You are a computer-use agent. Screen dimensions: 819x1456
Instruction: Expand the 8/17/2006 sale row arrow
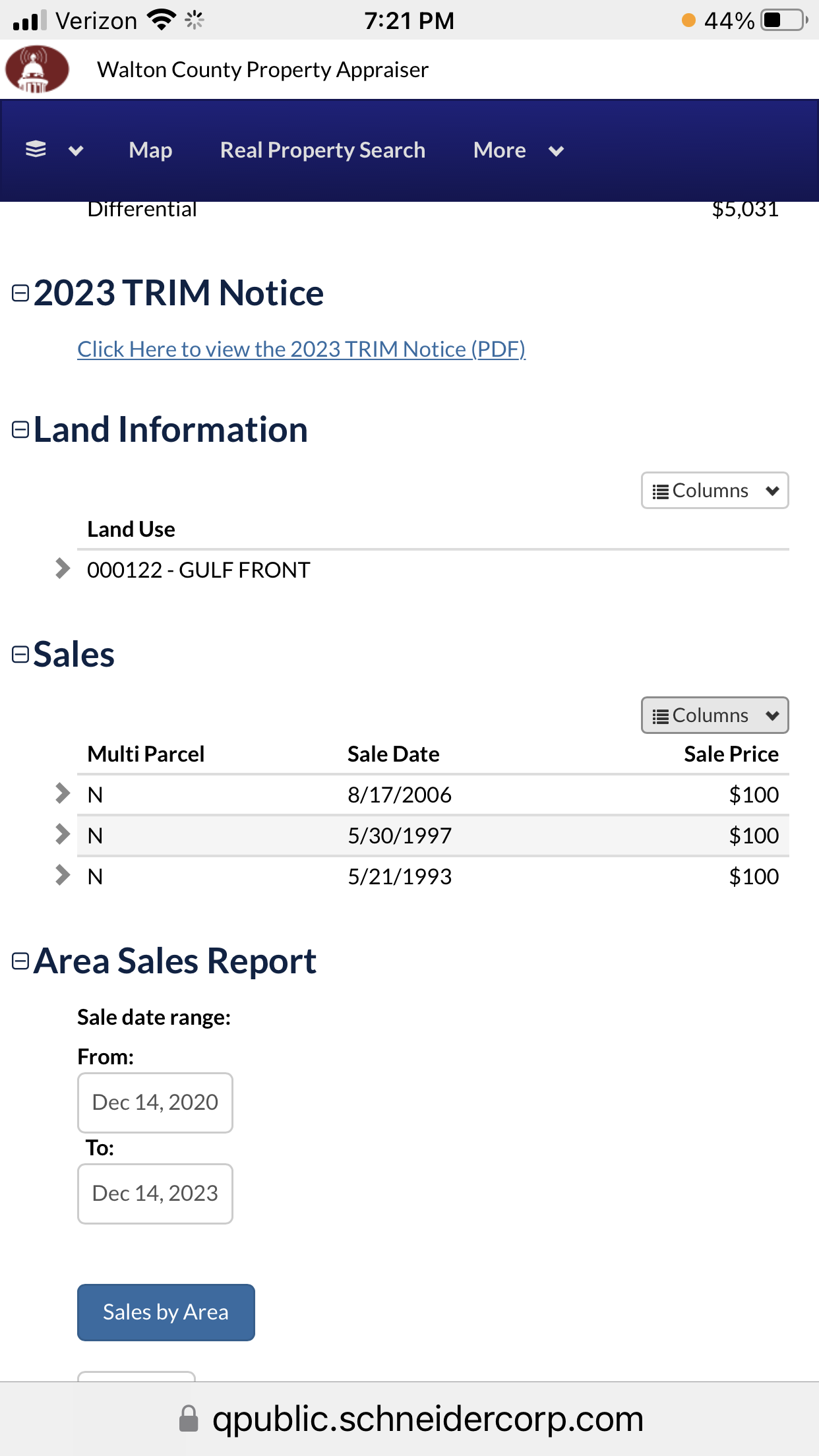[x=63, y=793]
